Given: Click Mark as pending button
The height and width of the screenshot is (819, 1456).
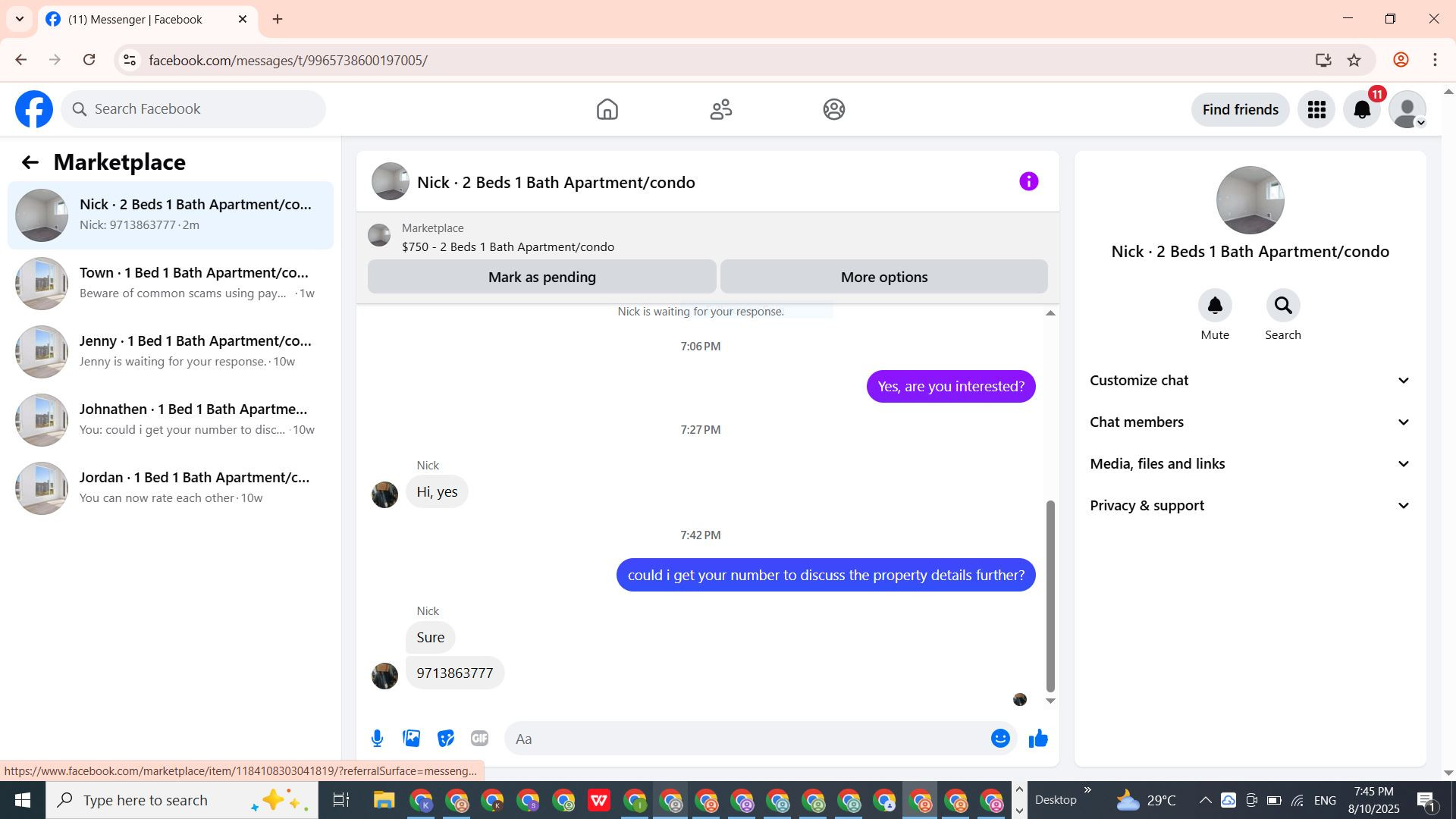Looking at the screenshot, I should (x=541, y=277).
